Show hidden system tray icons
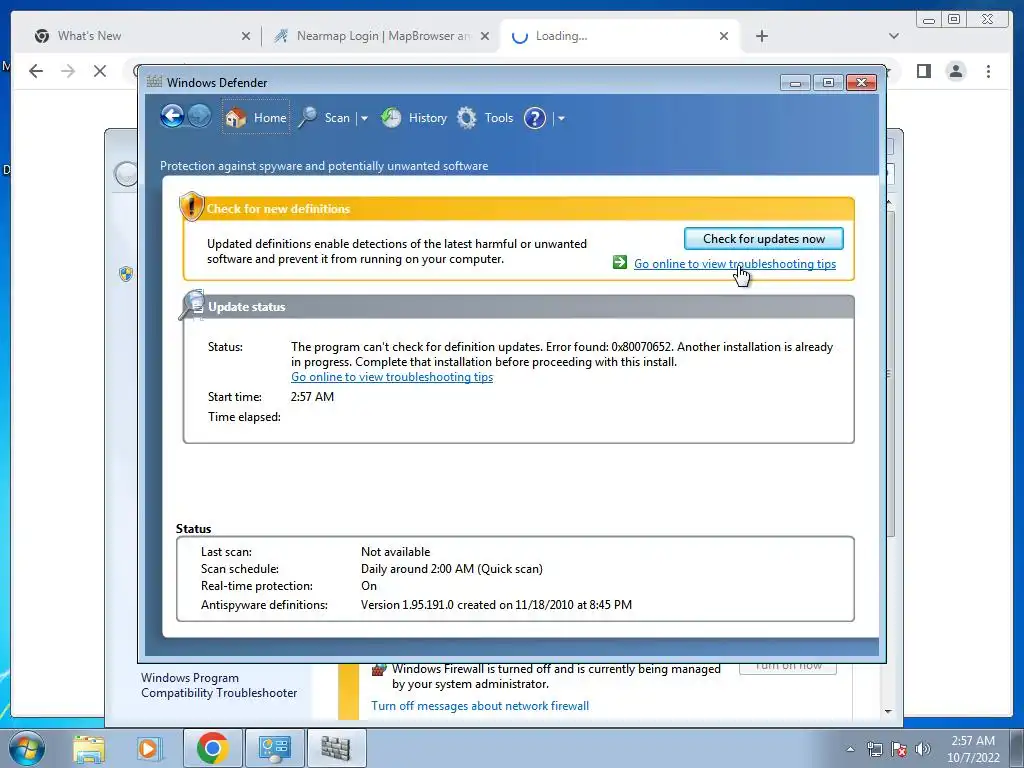This screenshot has width=1024, height=768. [x=850, y=749]
